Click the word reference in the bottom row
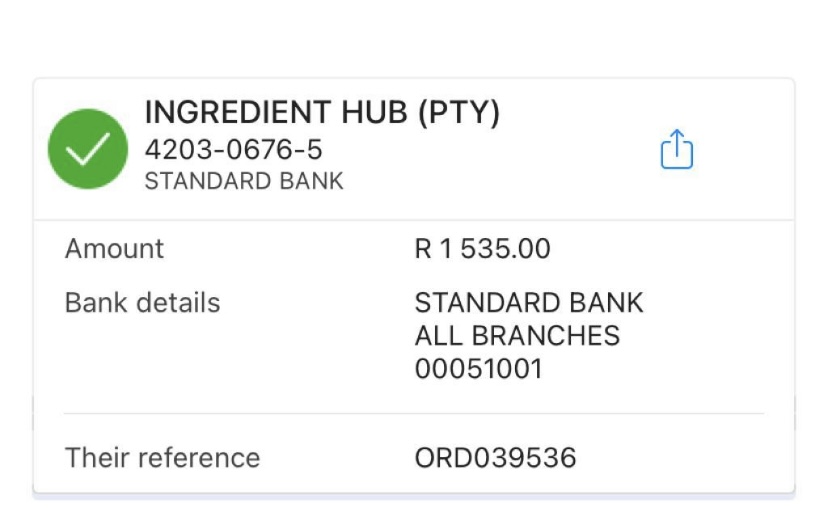The image size is (828, 509). (199, 457)
